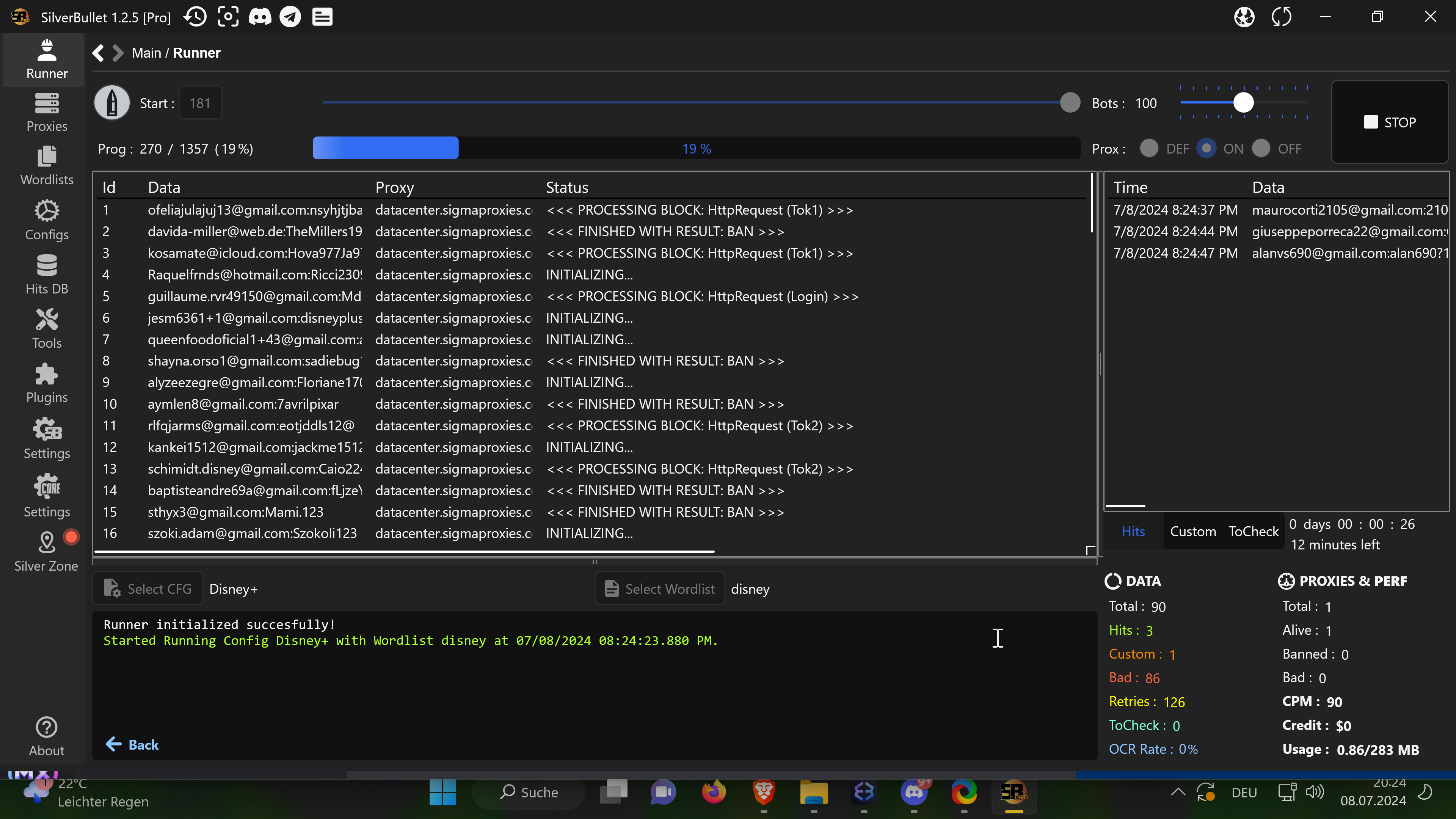Select the DEF proxy radio button
This screenshot has width=1456, height=819.
(x=1148, y=149)
